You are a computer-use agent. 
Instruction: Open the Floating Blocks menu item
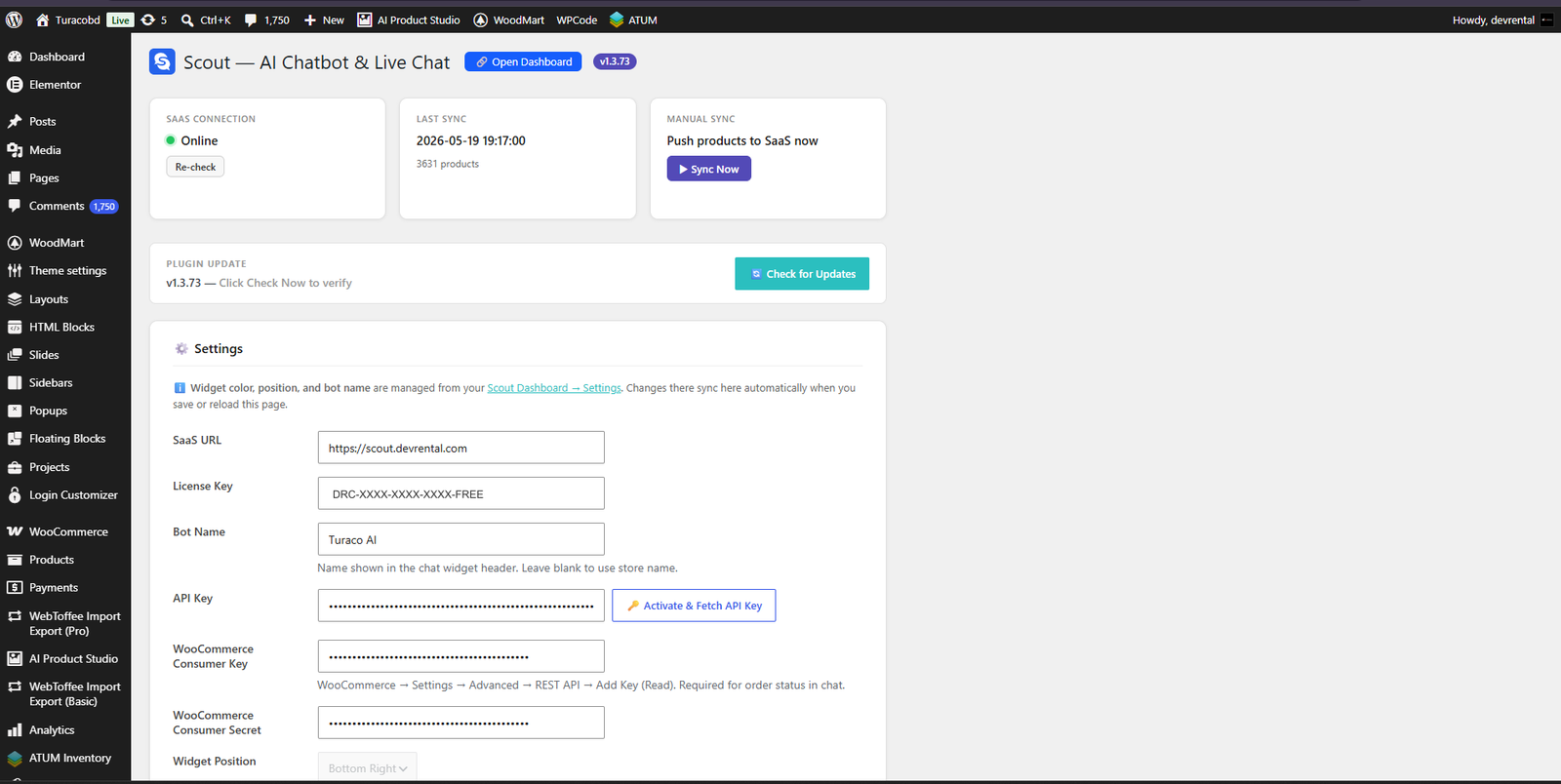pyautogui.click(x=65, y=439)
